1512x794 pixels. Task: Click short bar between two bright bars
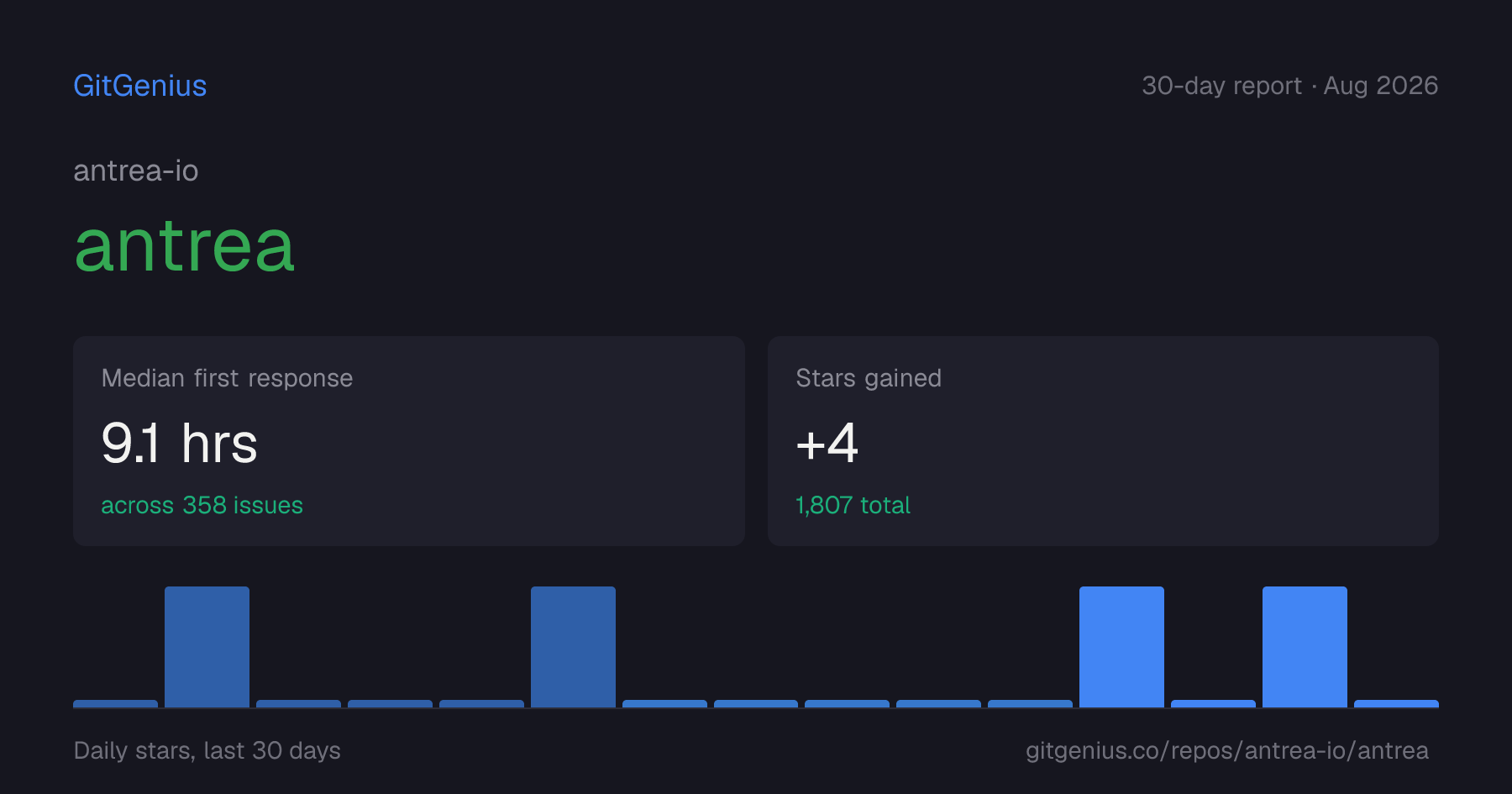click(1213, 704)
